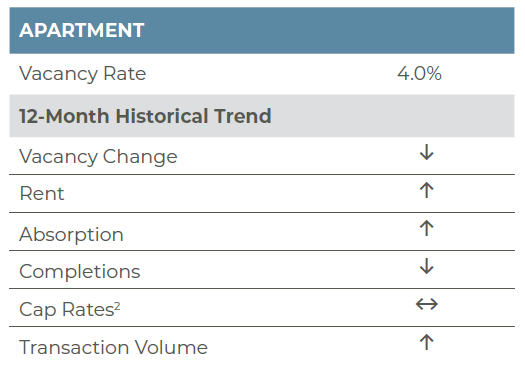Select the Cap Rates label text
525x374 pixels.
pyautogui.click(x=67, y=309)
